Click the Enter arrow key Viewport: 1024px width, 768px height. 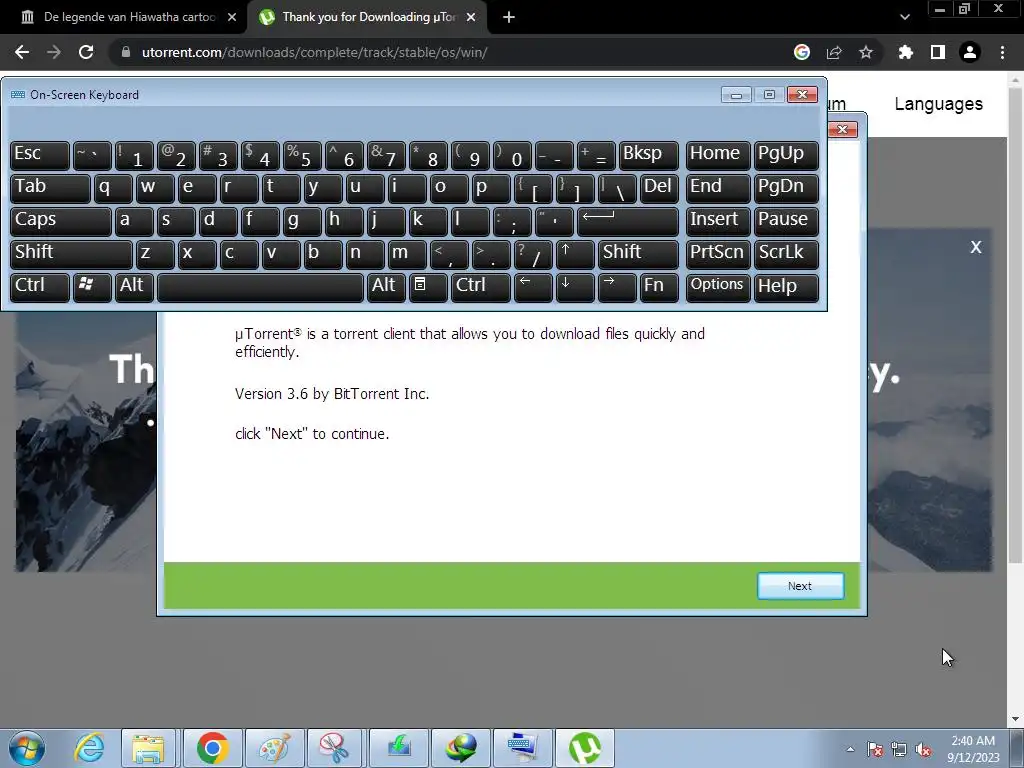pyautogui.click(x=628, y=221)
